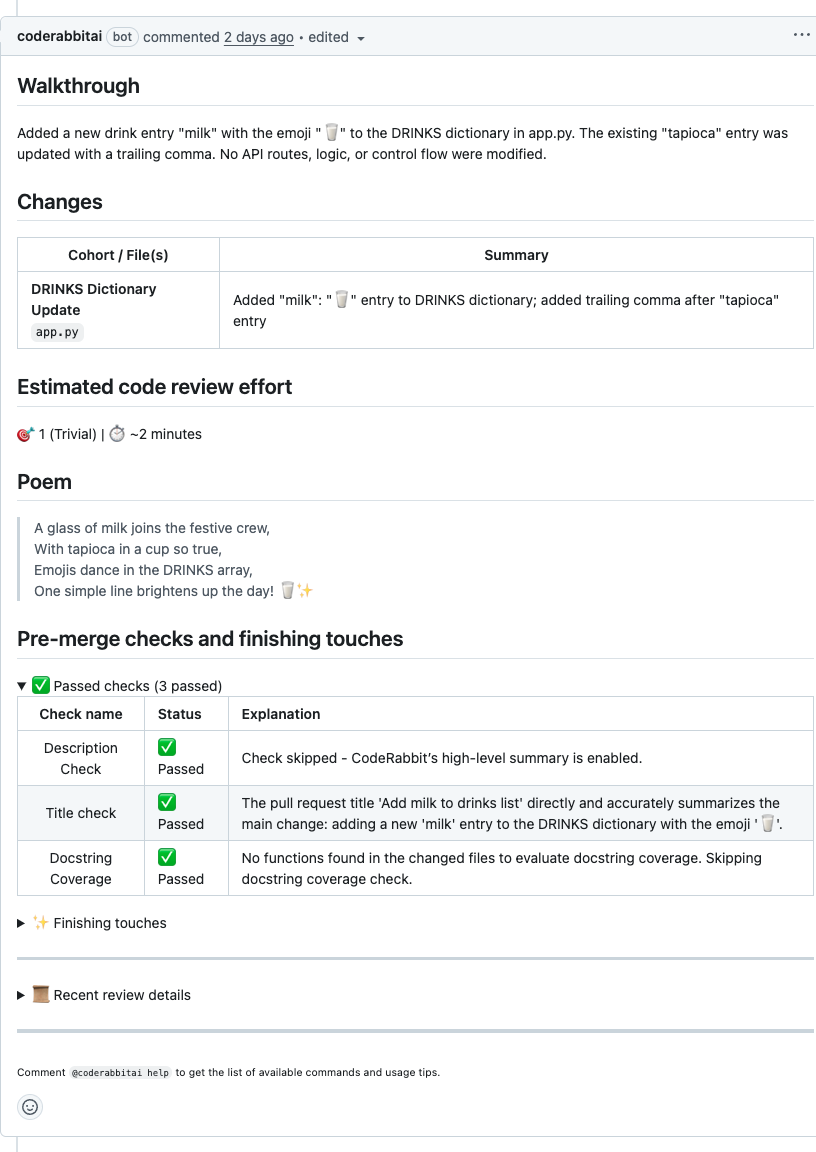The width and height of the screenshot is (816, 1152).
Task: Select the @coderabbitai help command snippet
Action: 120,1072
